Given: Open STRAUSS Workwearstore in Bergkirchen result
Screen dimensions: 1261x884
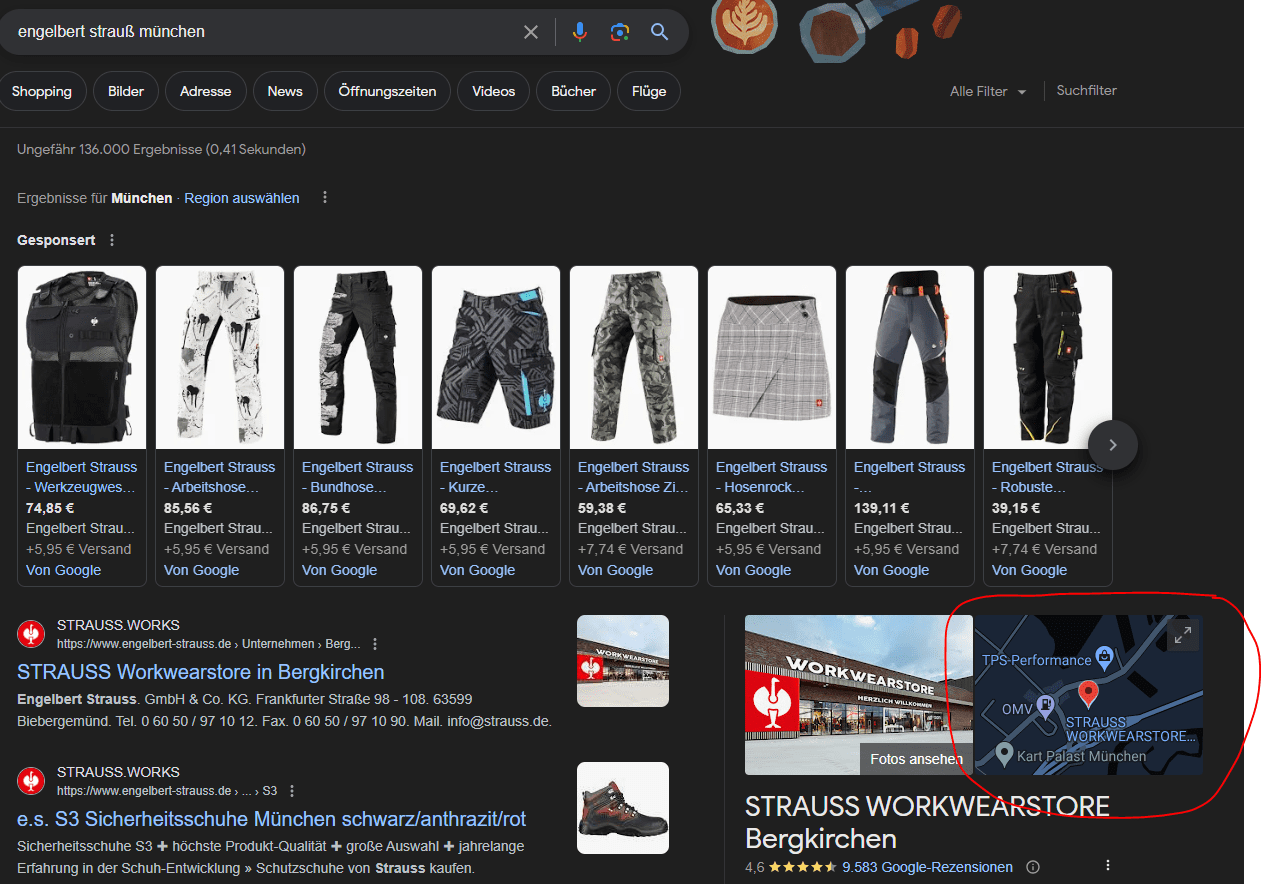Looking at the screenshot, I should [201, 672].
